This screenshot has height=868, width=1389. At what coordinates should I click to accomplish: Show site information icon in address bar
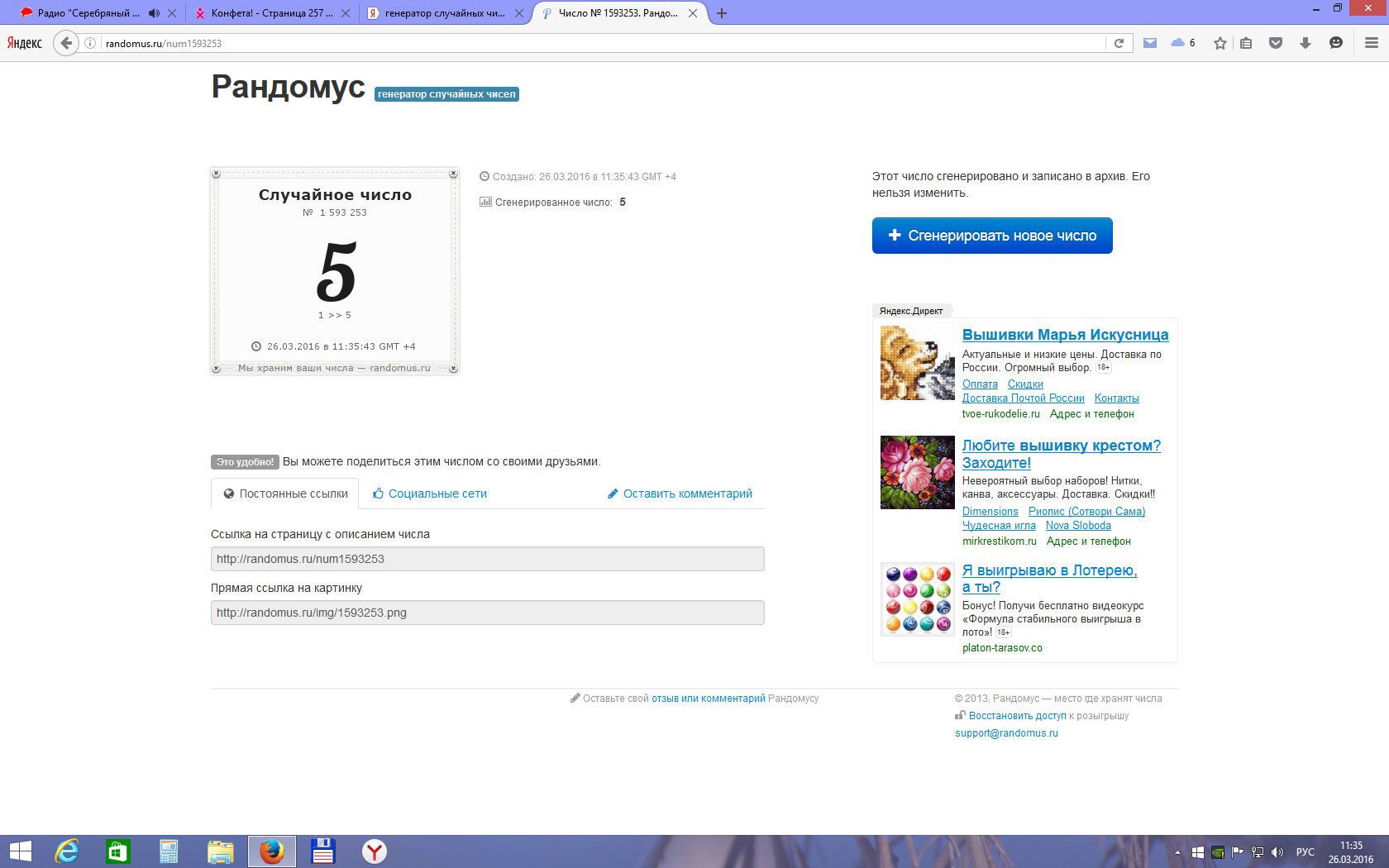click(90, 43)
